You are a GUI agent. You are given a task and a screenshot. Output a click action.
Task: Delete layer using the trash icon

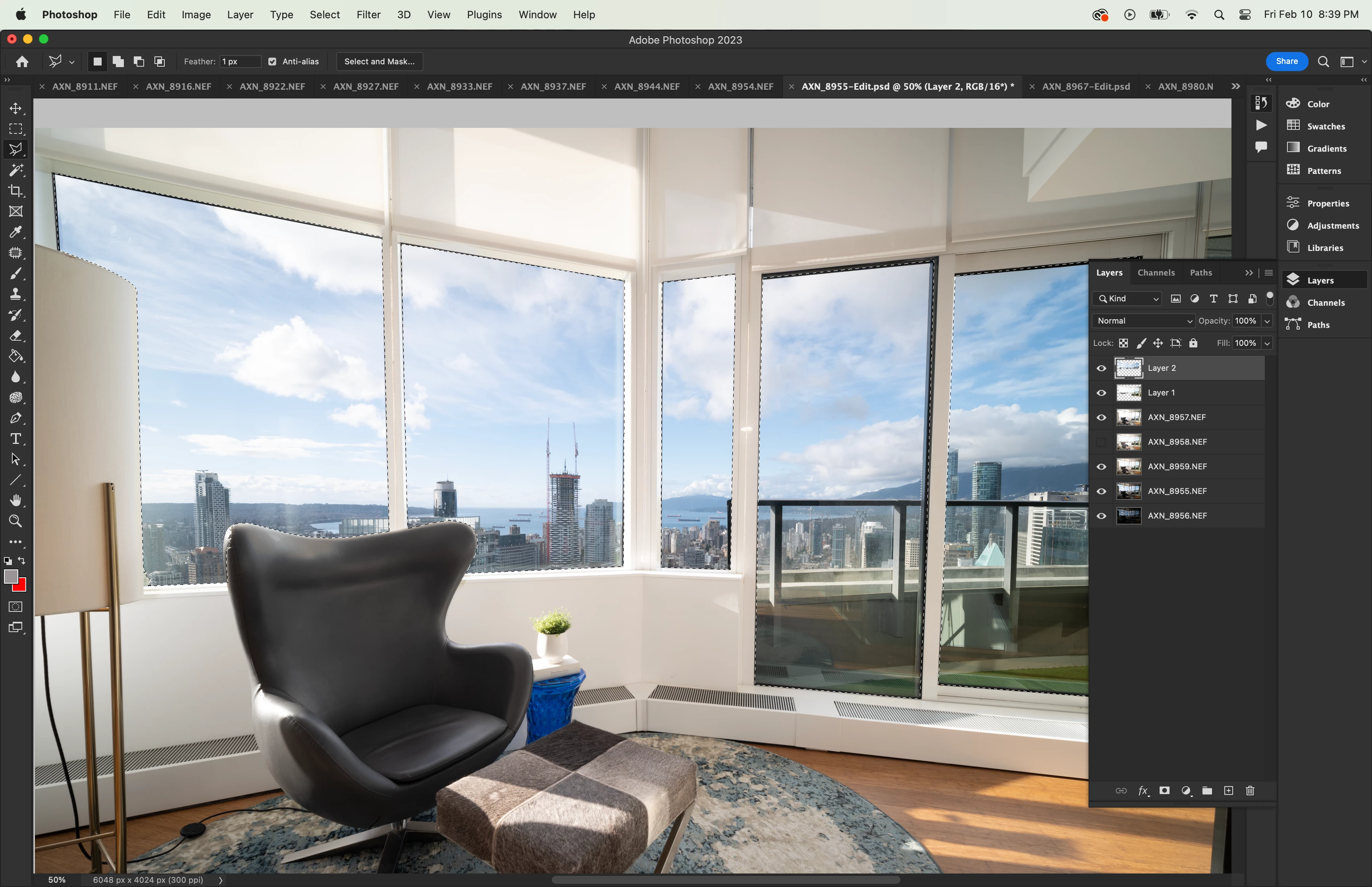(x=1250, y=790)
